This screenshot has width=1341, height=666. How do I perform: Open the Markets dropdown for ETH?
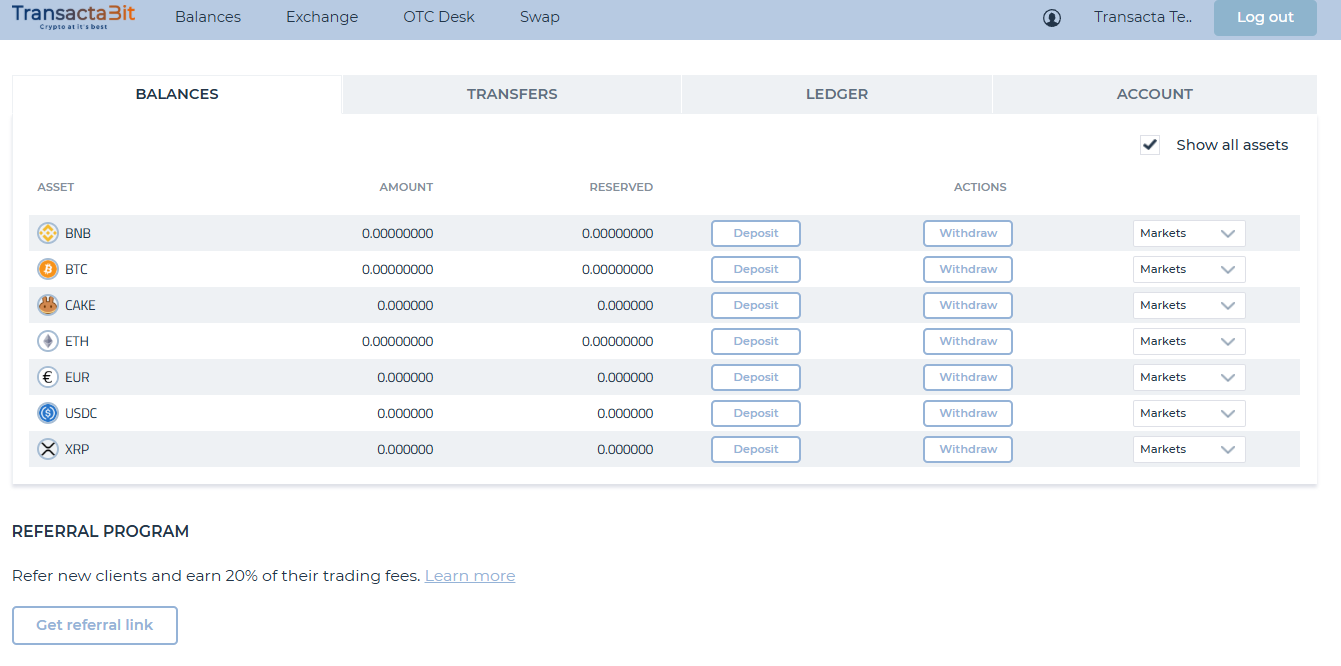(x=1188, y=341)
